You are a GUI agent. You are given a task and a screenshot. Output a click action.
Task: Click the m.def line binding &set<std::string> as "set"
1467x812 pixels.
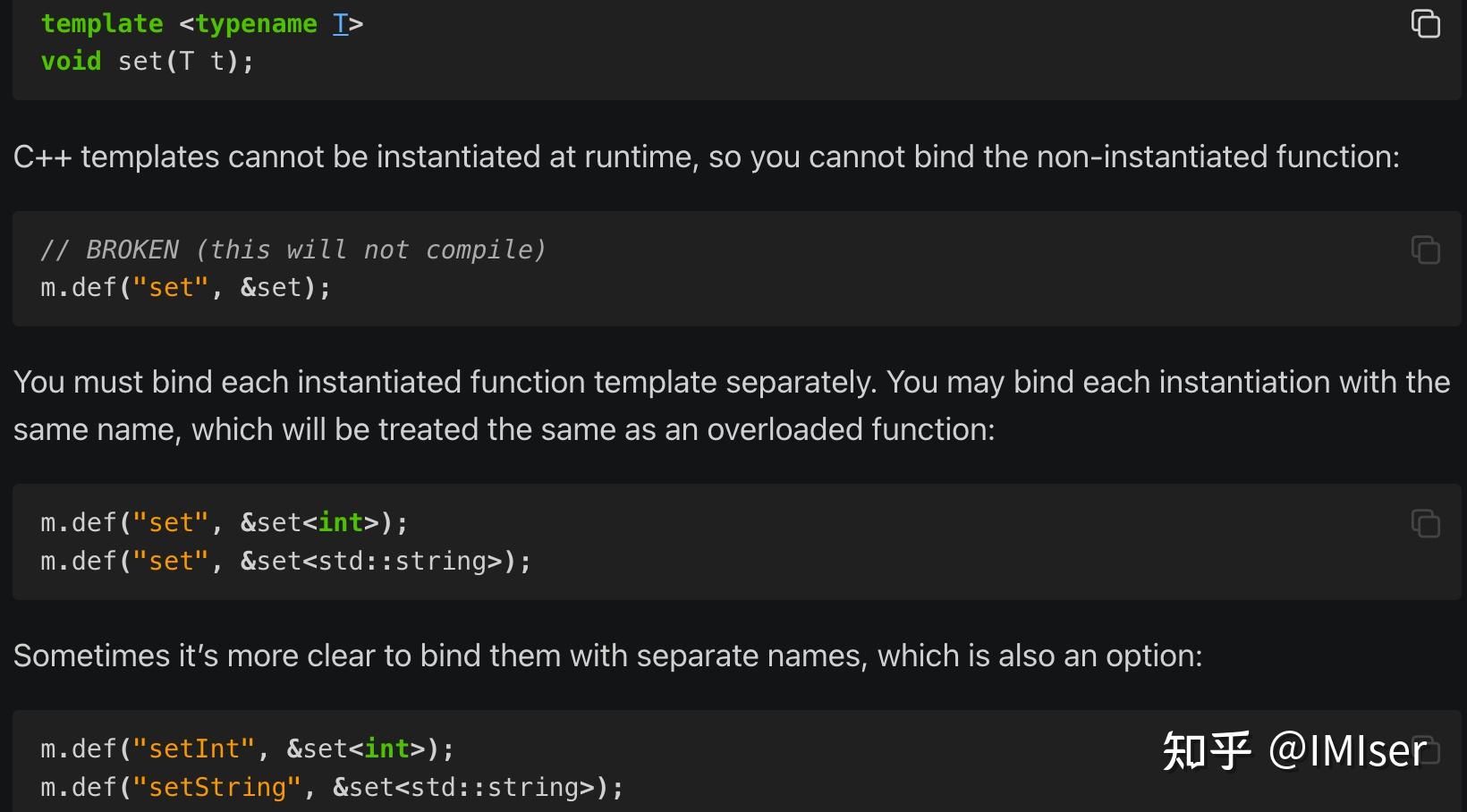(285, 562)
